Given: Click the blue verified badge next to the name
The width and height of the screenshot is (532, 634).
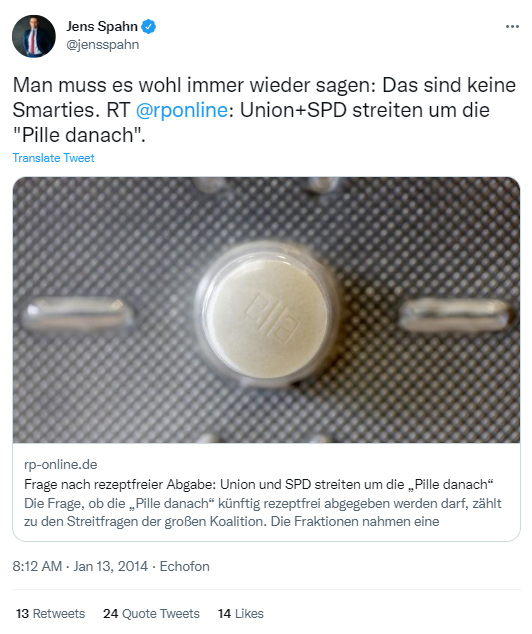Looking at the screenshot, I should 149,27.
